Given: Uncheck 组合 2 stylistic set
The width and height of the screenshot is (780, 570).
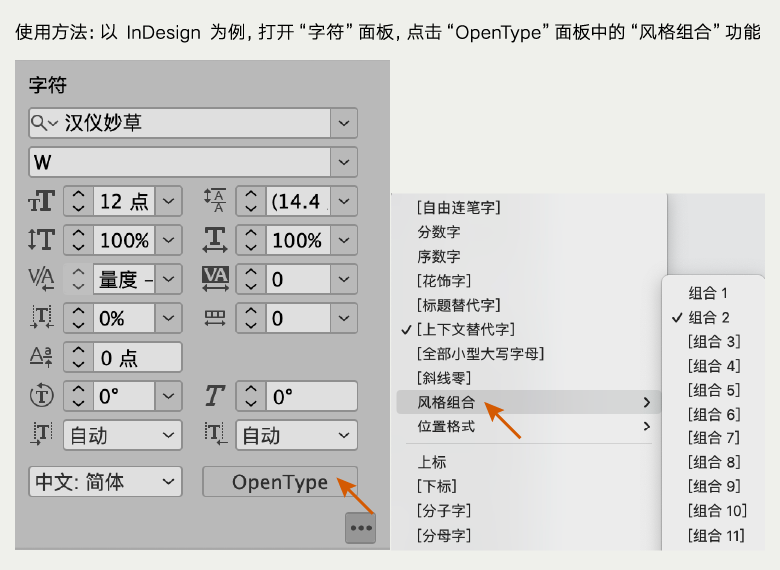Looking at the screenshot, I should [709, 317].
